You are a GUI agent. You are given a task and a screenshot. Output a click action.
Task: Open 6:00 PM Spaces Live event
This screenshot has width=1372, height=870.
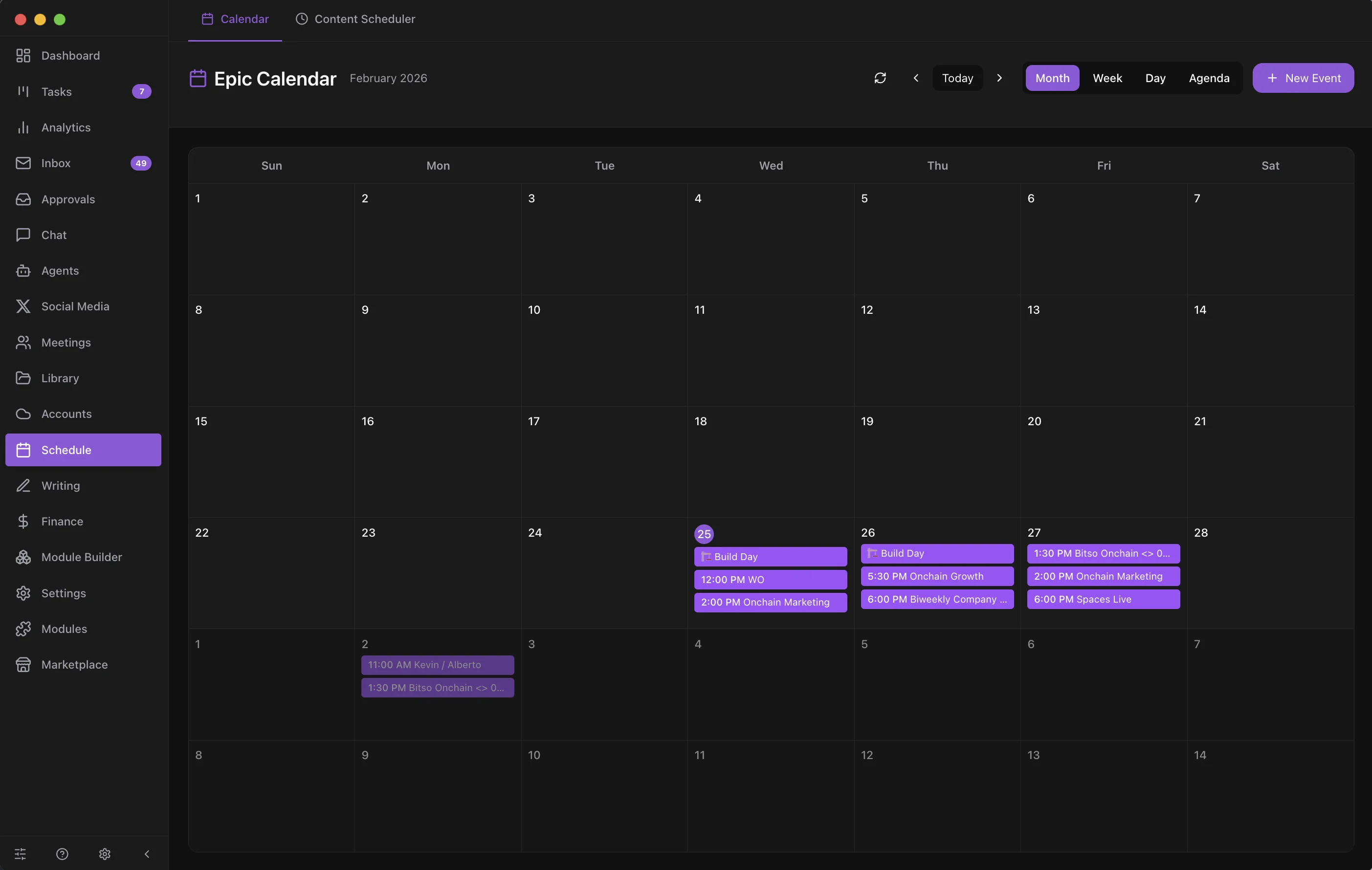pos(1103,599)
